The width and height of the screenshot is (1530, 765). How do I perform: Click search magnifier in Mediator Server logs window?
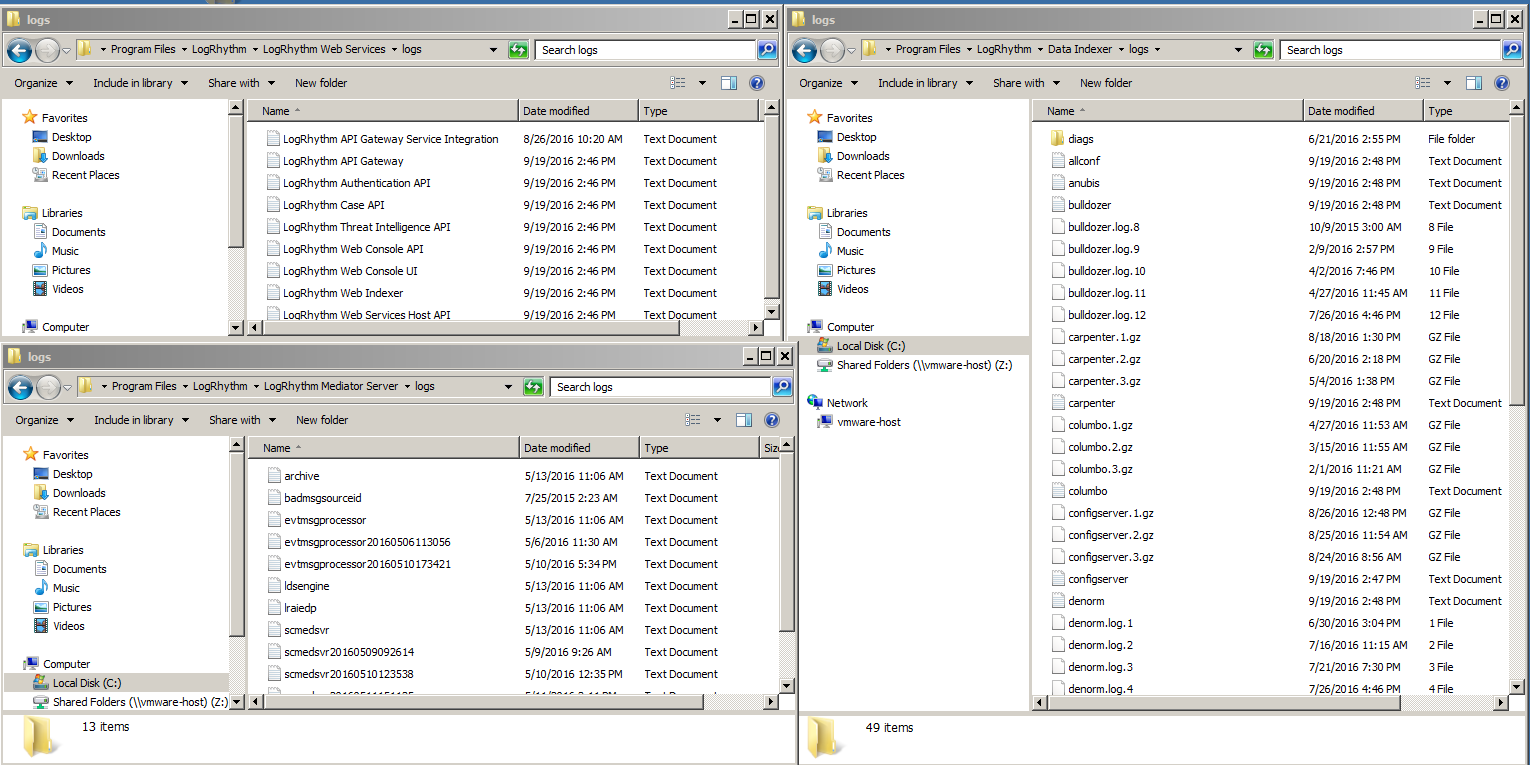coord(782,386)
